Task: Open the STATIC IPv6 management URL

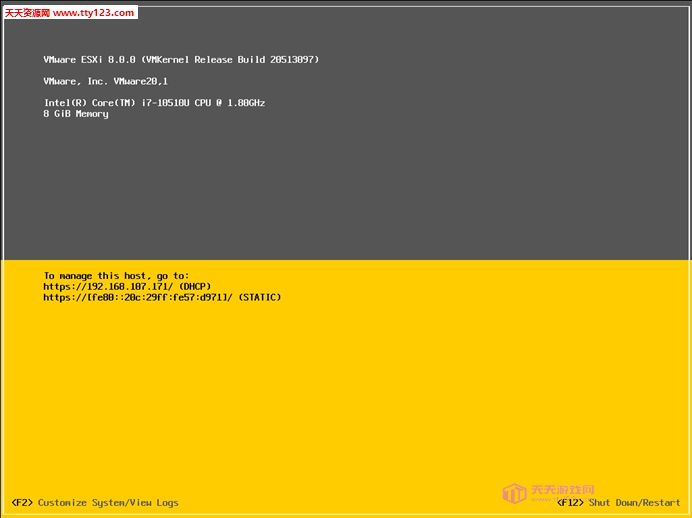Action: [162, 297]
